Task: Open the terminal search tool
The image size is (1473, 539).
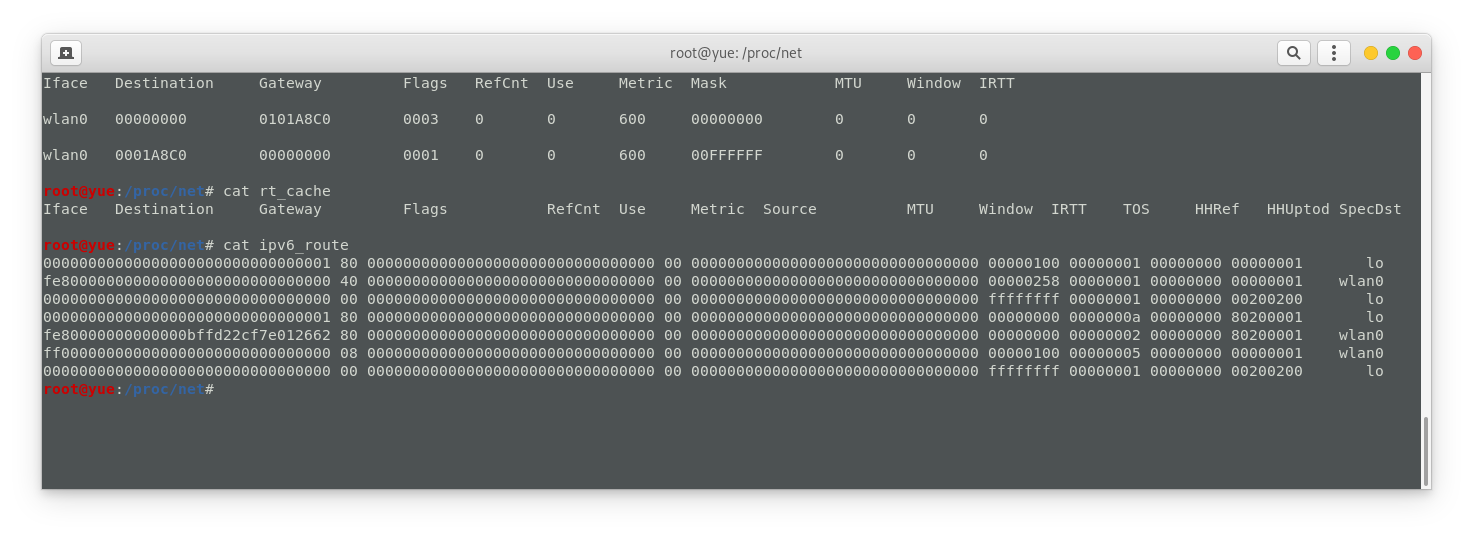Action: point(1293,53)
